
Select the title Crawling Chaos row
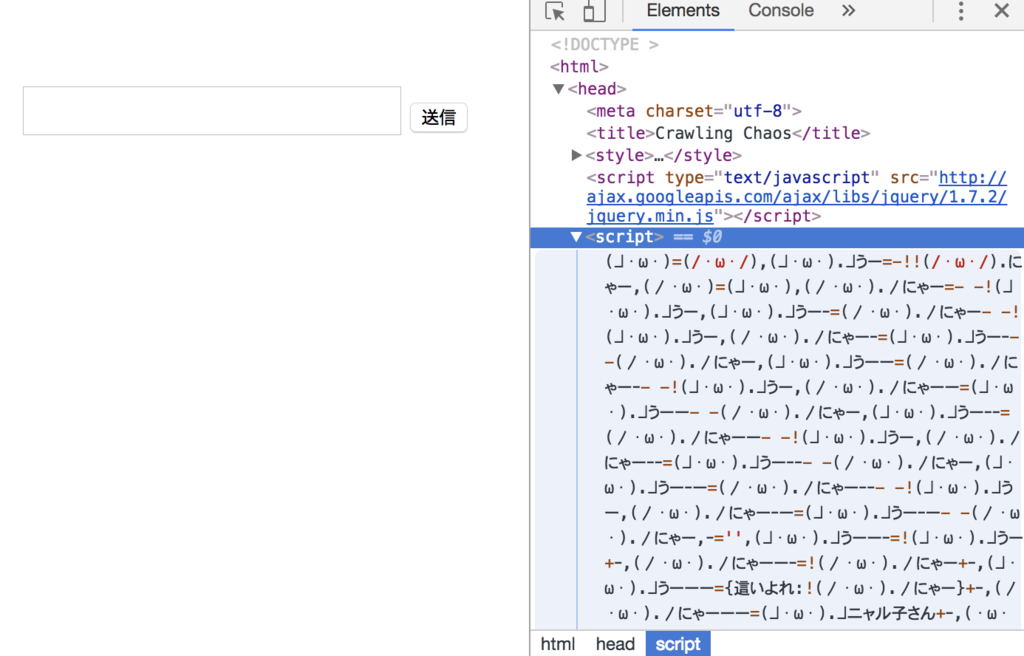(x=728, y=133)
